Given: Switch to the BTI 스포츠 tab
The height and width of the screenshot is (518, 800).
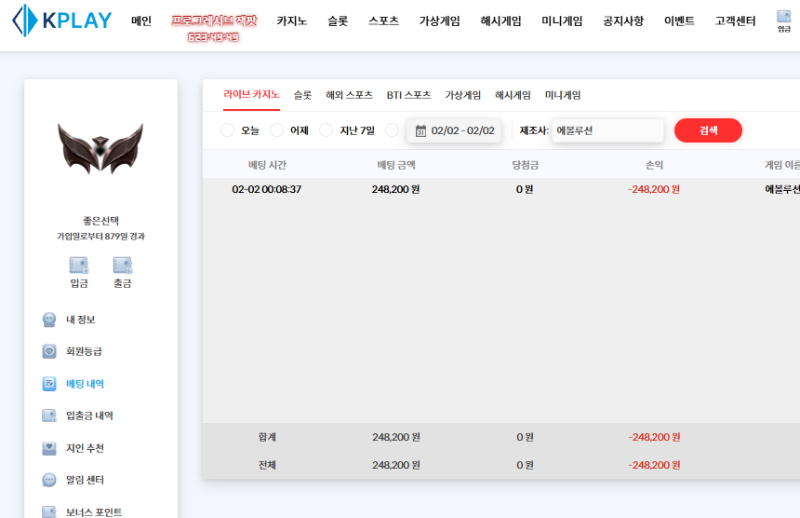Looking at the screenshot, I should click(x=409, y=95).
